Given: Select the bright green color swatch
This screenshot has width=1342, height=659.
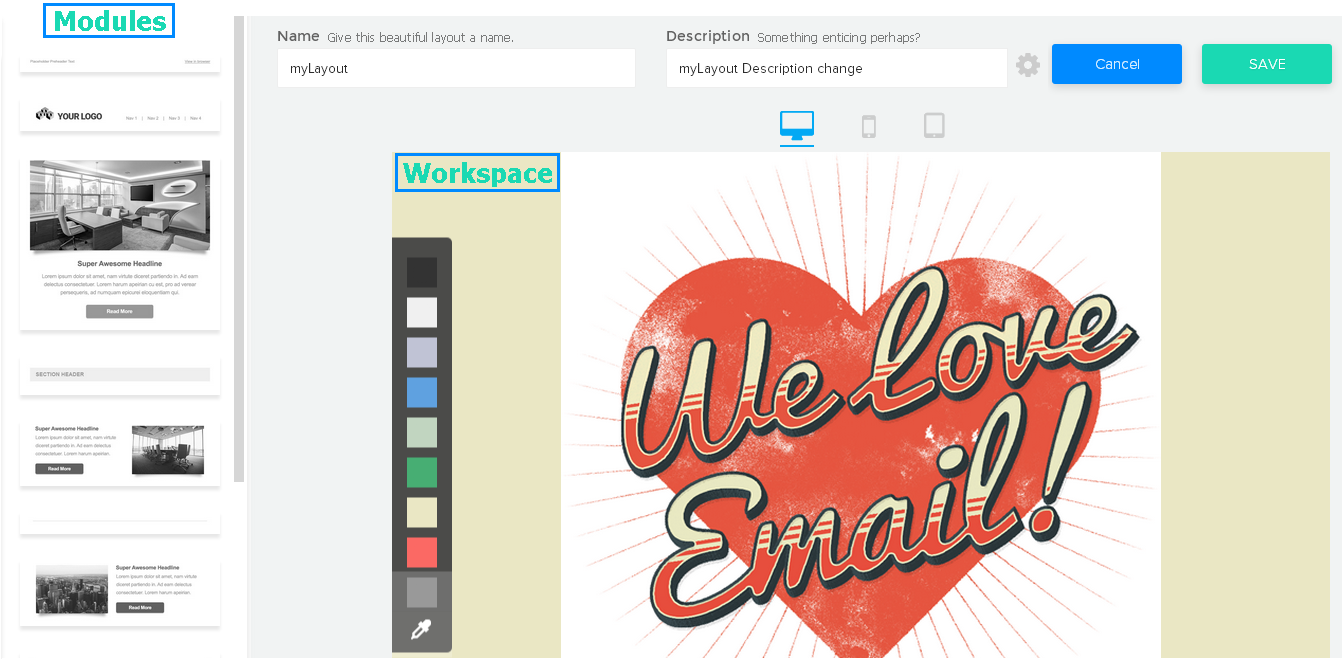Looking at the screenshot, I should [422, 472].
